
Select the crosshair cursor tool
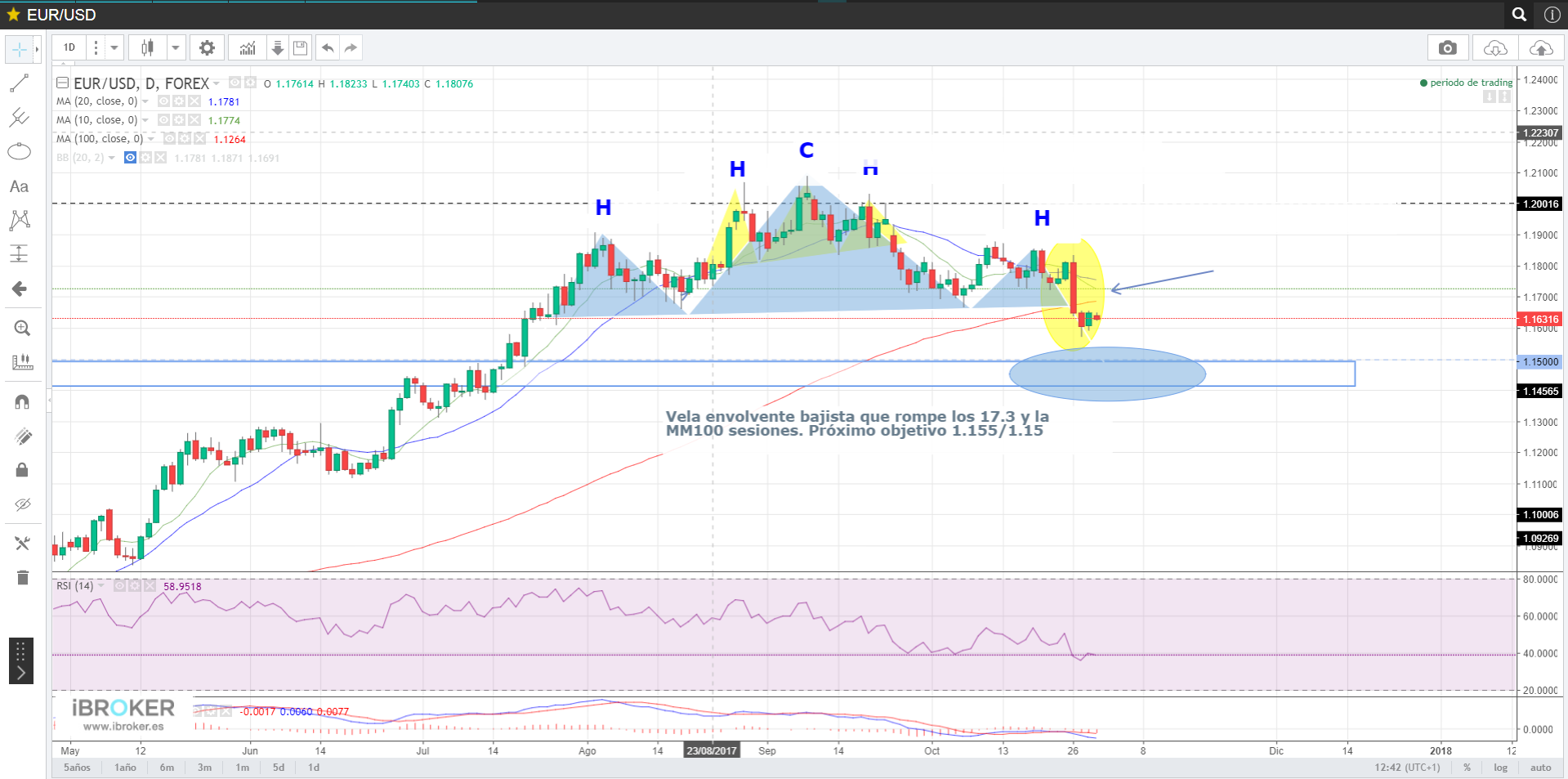click(x=19, y=49)
